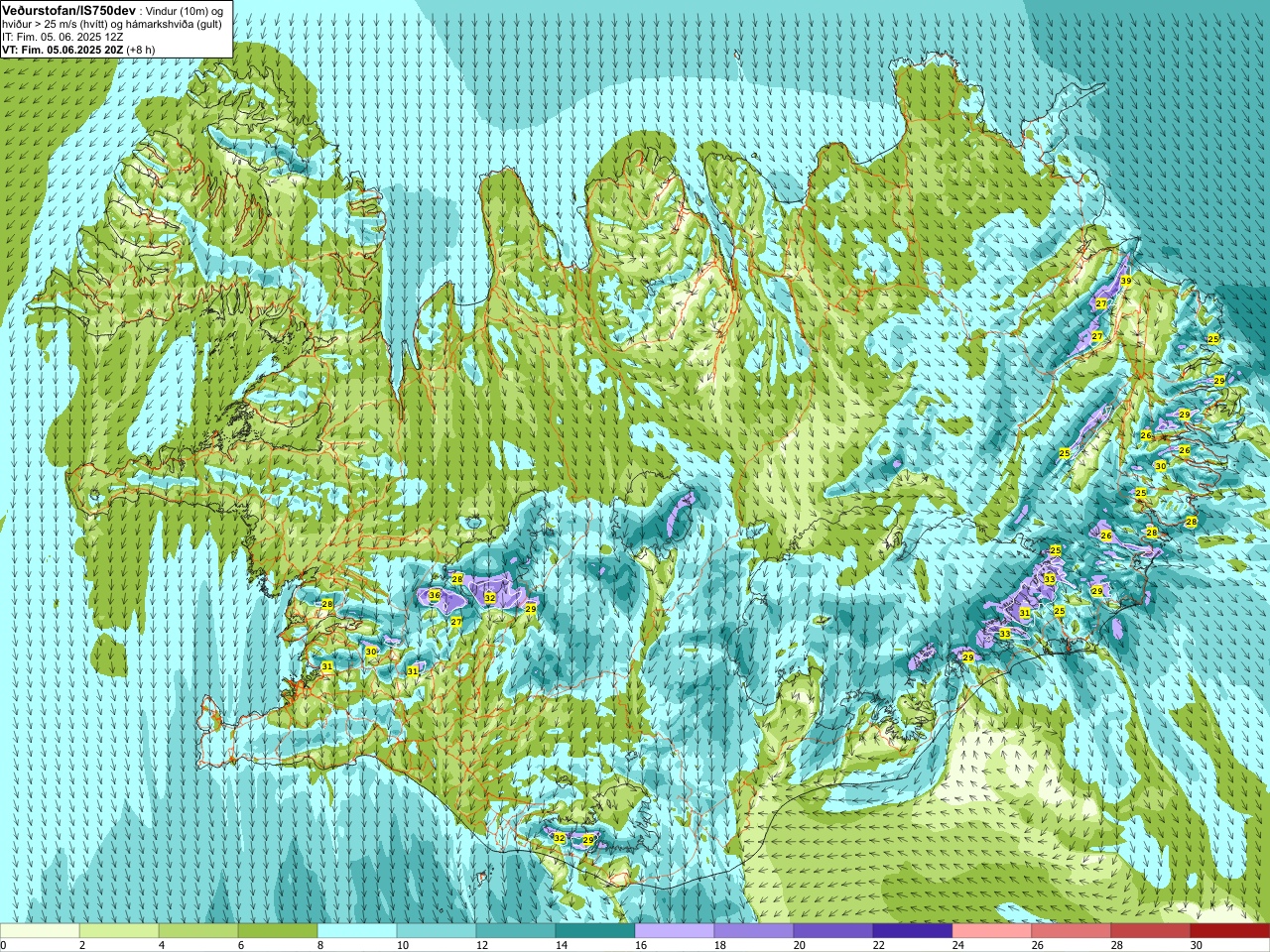The width and height of the screenshot is (1270, 952).
Task: Click the legend scale label 12
Action: [482, 946]
